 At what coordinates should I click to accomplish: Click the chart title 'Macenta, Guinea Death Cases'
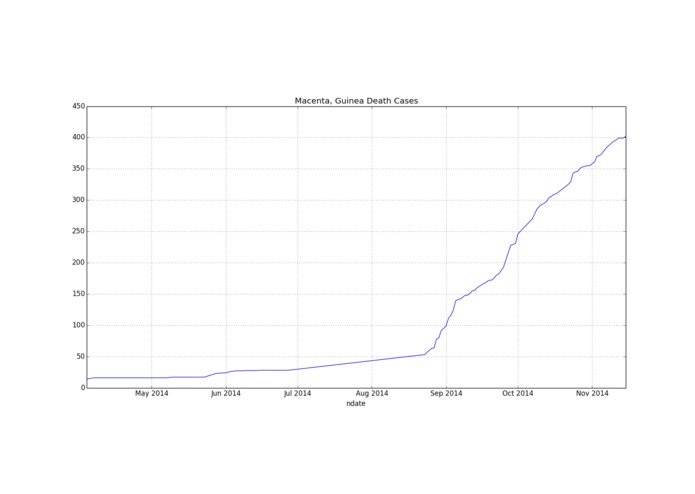356,101
